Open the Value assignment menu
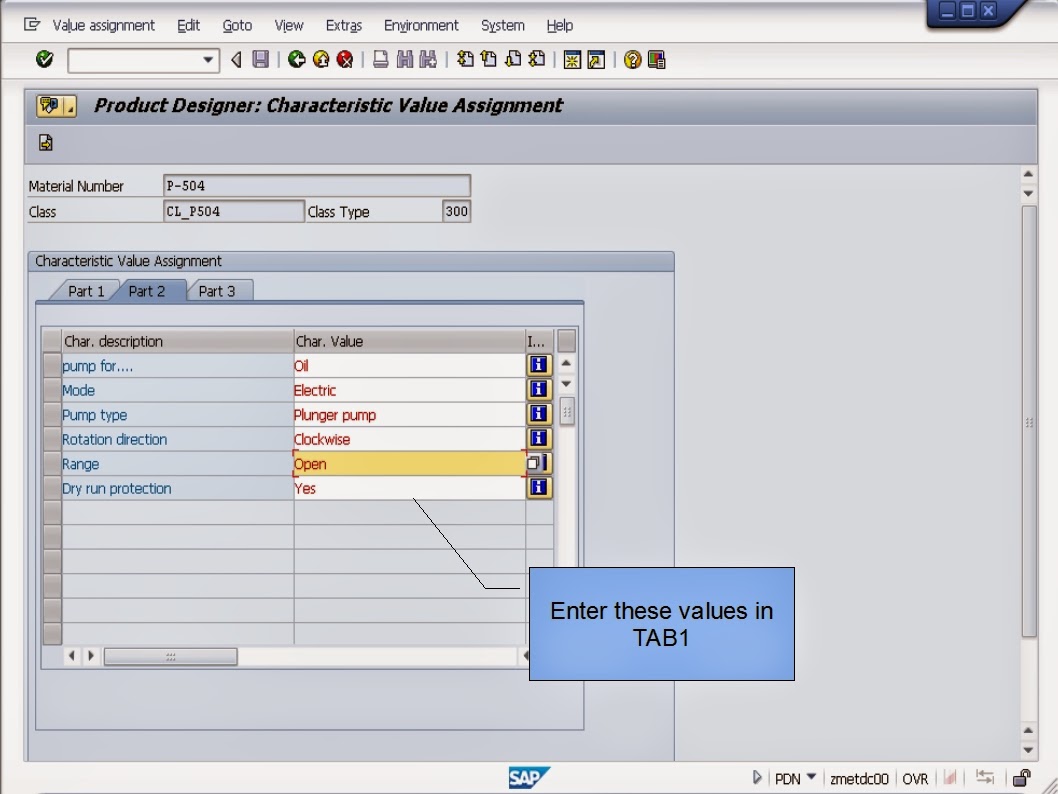The image size is (1058, 794). click(x=104, y=25)
